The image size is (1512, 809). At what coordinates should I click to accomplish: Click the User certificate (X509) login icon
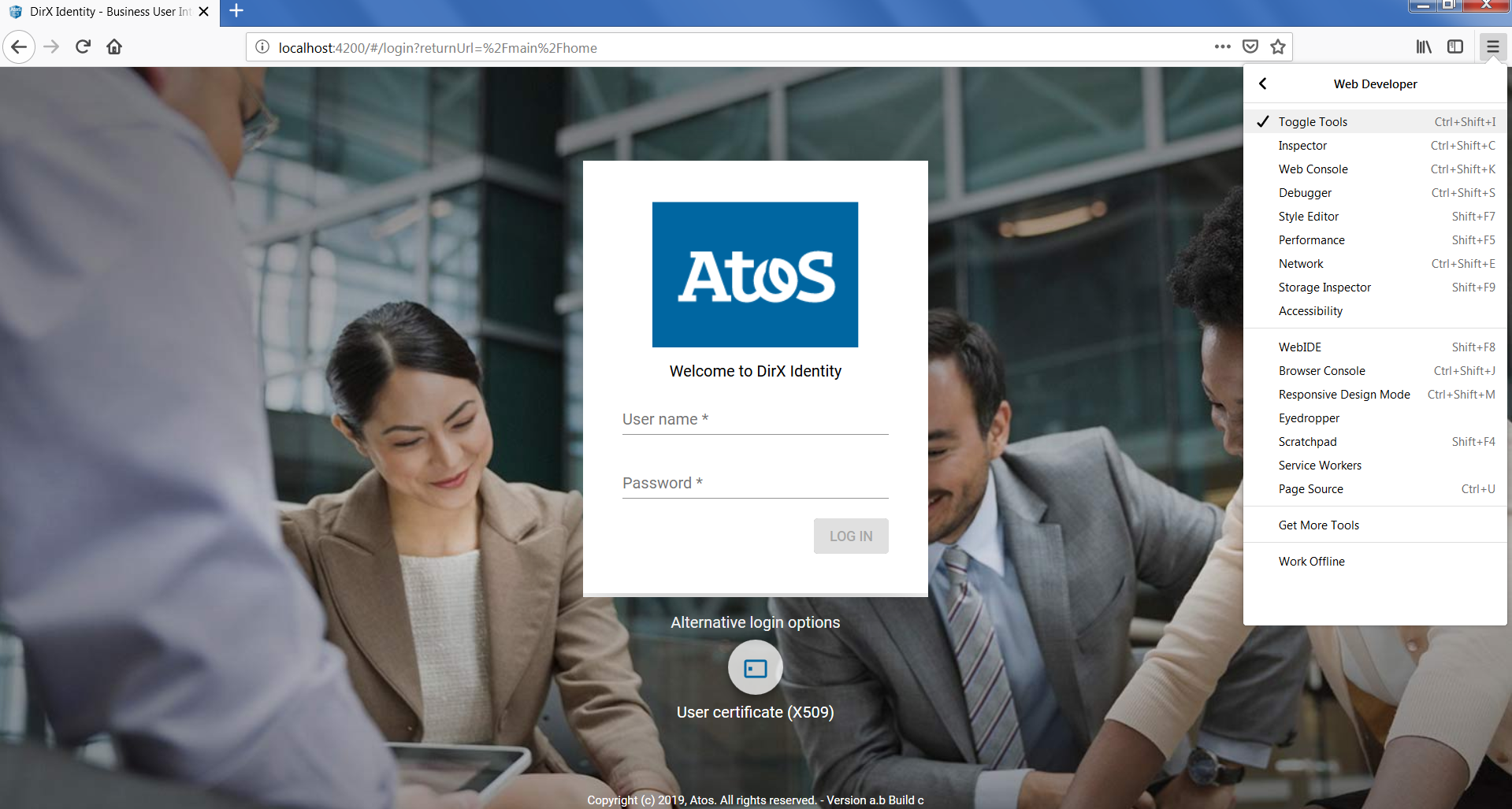755,668
